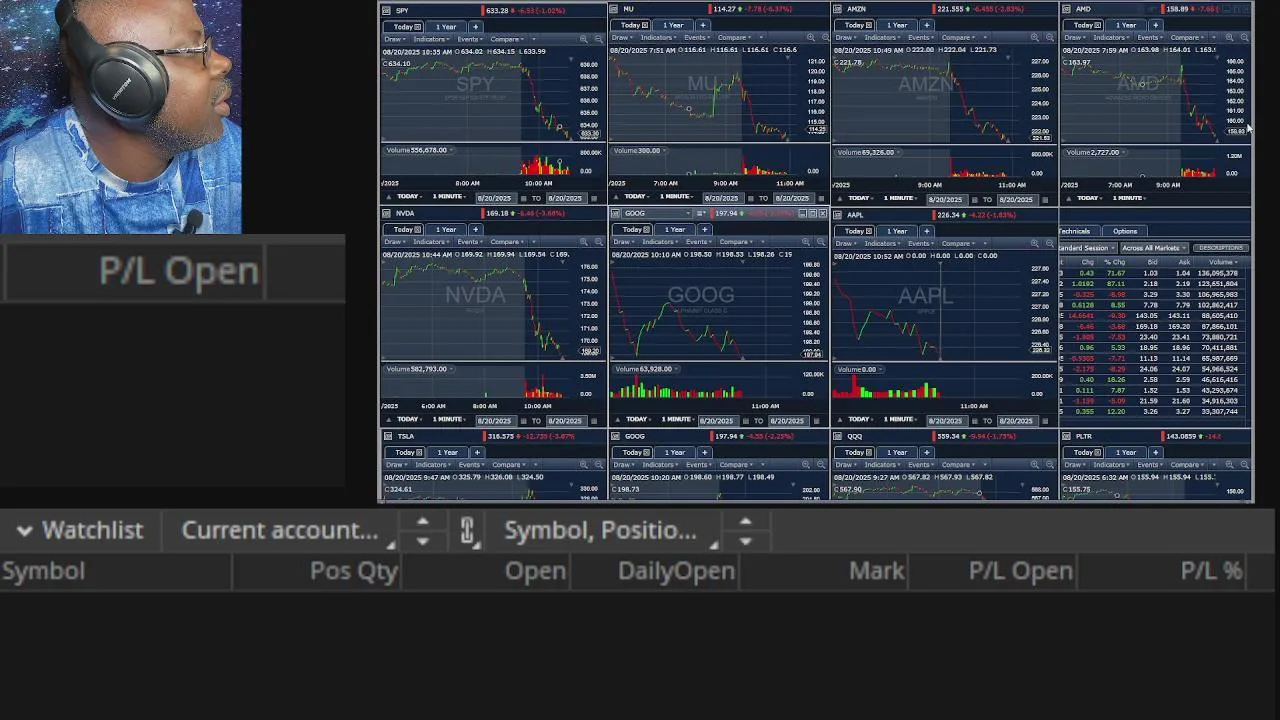The width and height of the screenshot is (1280, 720).
Task: Add a new tab on AMZN chart
Action: 926,25
